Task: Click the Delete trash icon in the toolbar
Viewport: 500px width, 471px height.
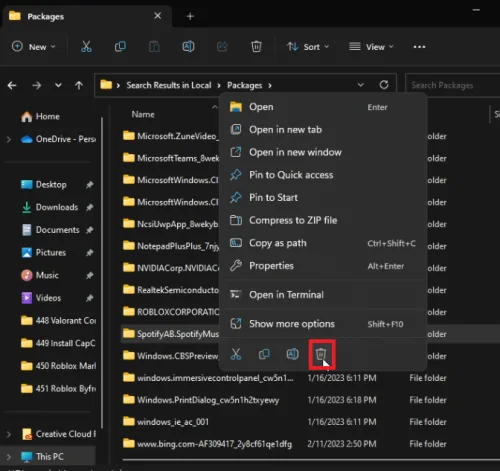Action: pyautogui.click(x=256, y=47)
